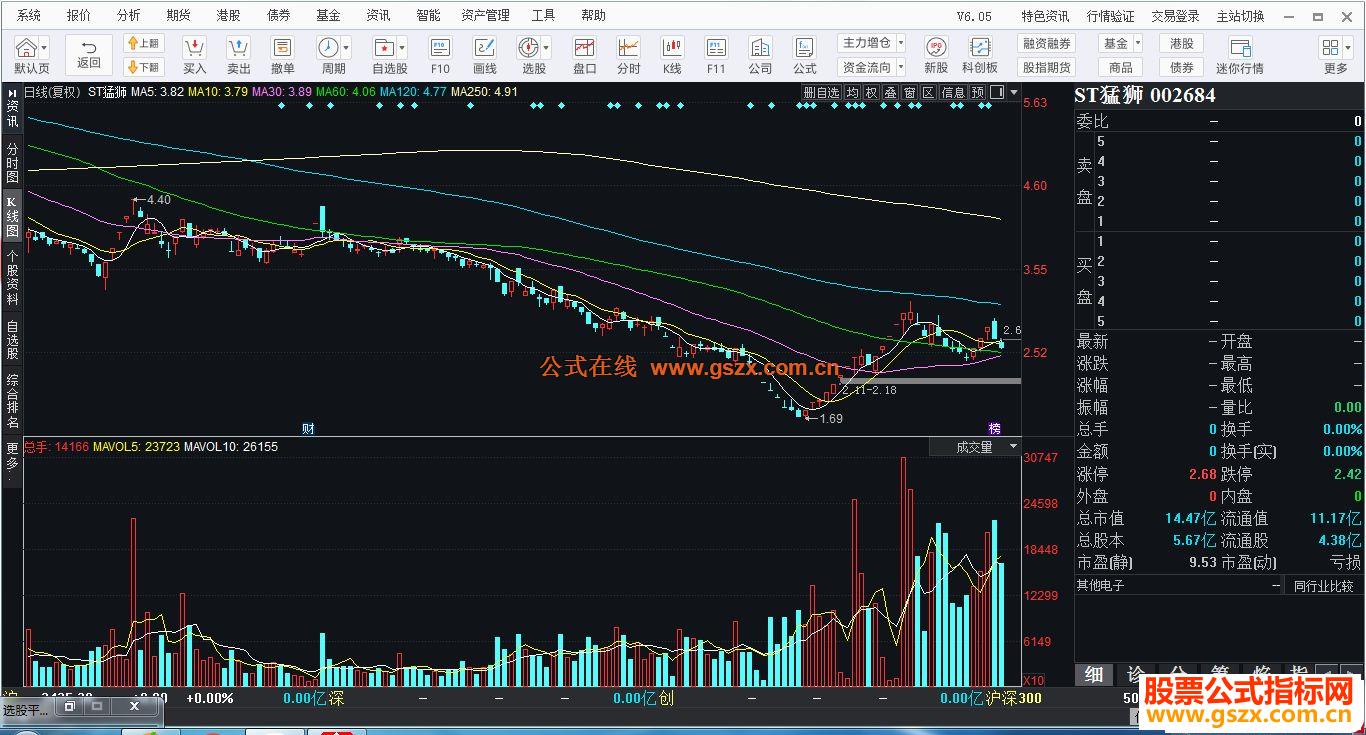Click the 股指期货 button

pos(1046,67)
